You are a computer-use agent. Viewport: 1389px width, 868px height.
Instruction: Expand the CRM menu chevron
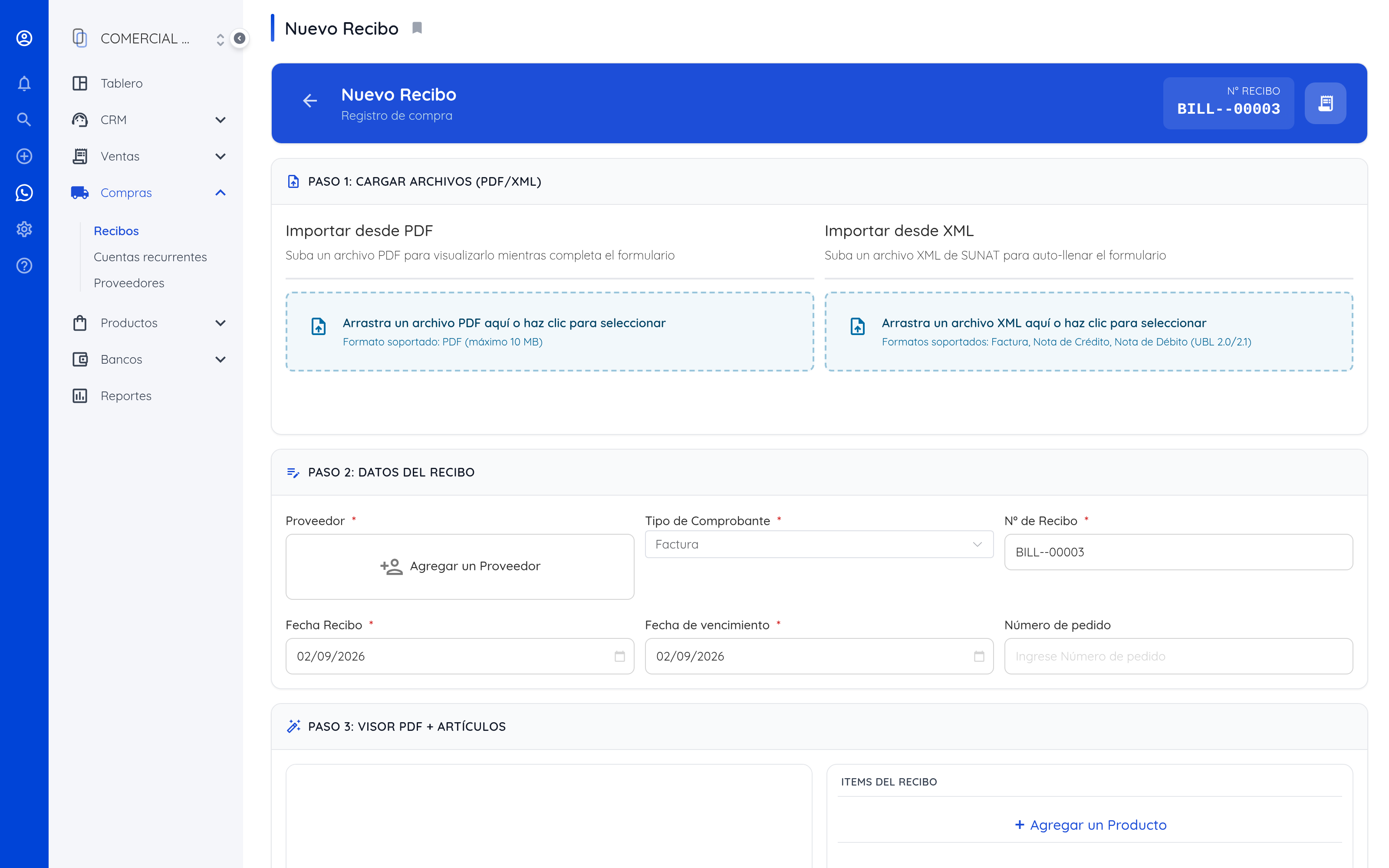[x=221, y=119]
